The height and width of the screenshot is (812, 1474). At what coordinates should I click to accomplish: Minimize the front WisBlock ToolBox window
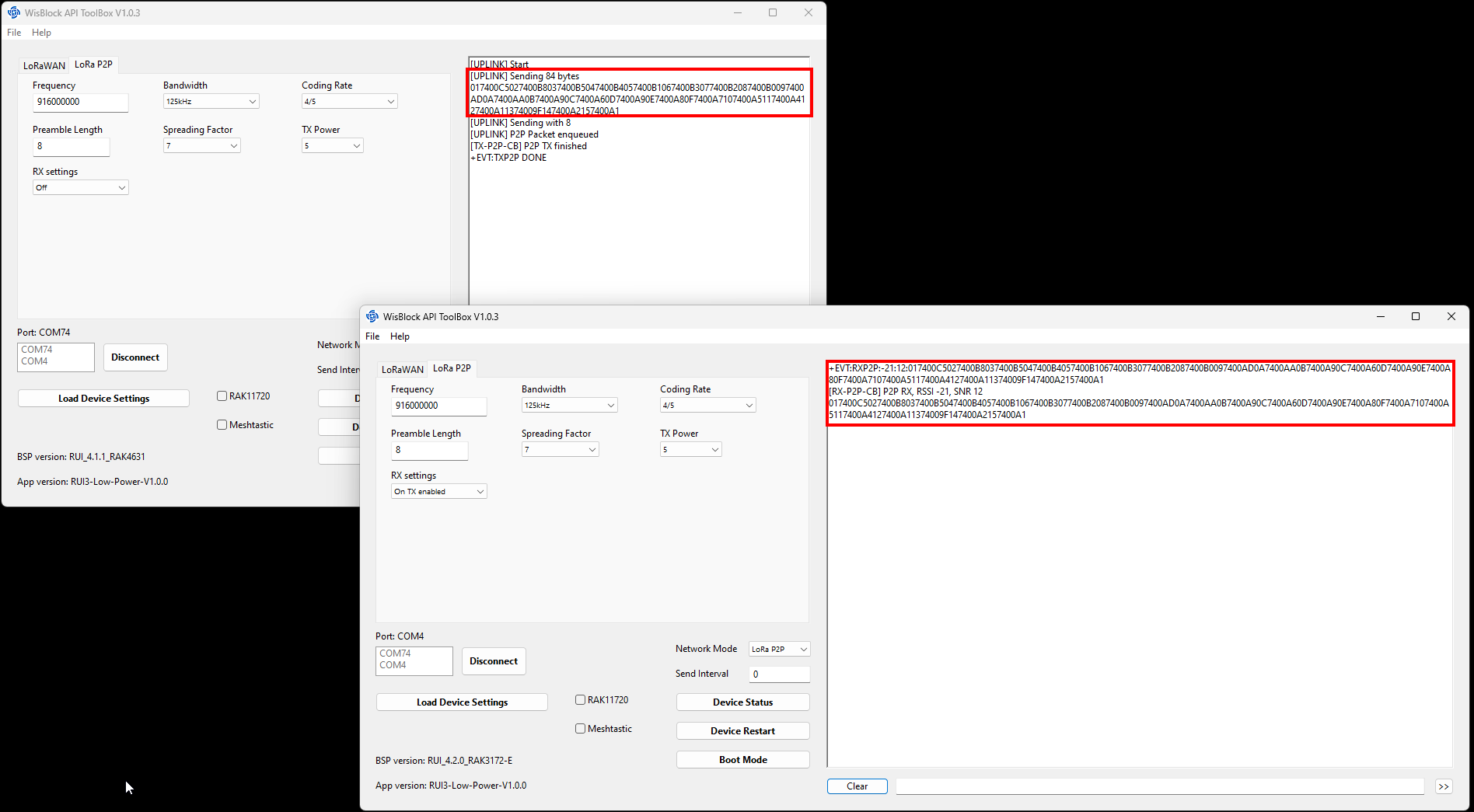pyautogui.click(x=1380, y=316)
